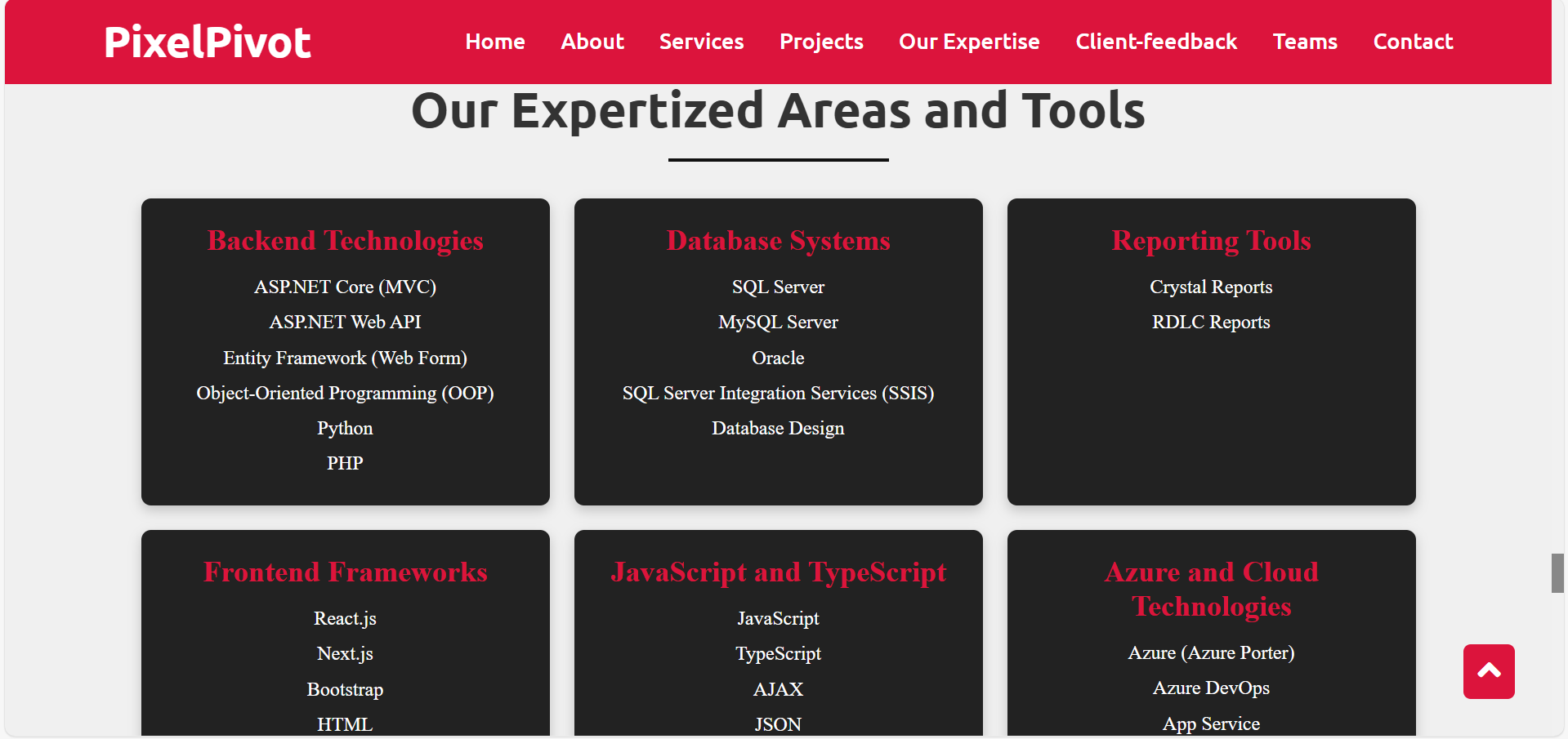Open the Home nav link
The height and width of the screenshot is (739, 1568).
(494, 42)
